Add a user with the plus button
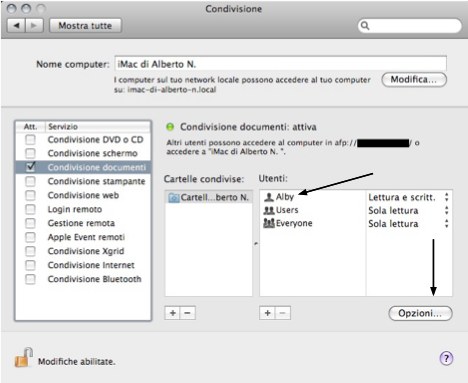468x383 pixels. point(267,313)
